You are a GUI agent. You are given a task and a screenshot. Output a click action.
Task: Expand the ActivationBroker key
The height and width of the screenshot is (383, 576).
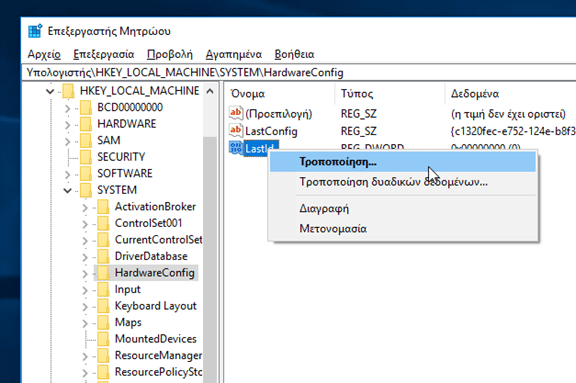click(x=85, y=207)
